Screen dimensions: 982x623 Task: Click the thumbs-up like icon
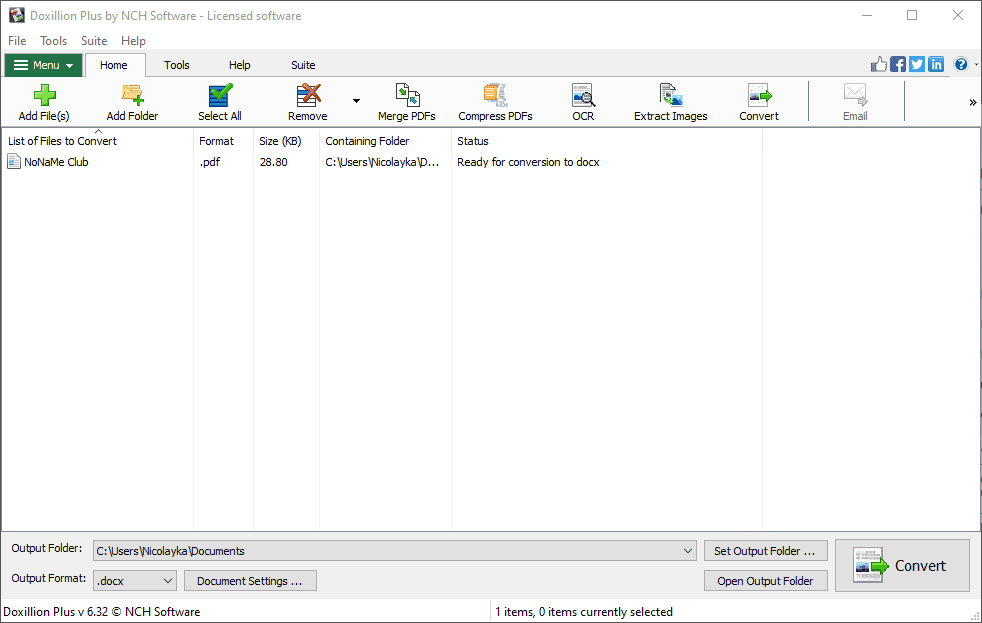tap(879, 64)
